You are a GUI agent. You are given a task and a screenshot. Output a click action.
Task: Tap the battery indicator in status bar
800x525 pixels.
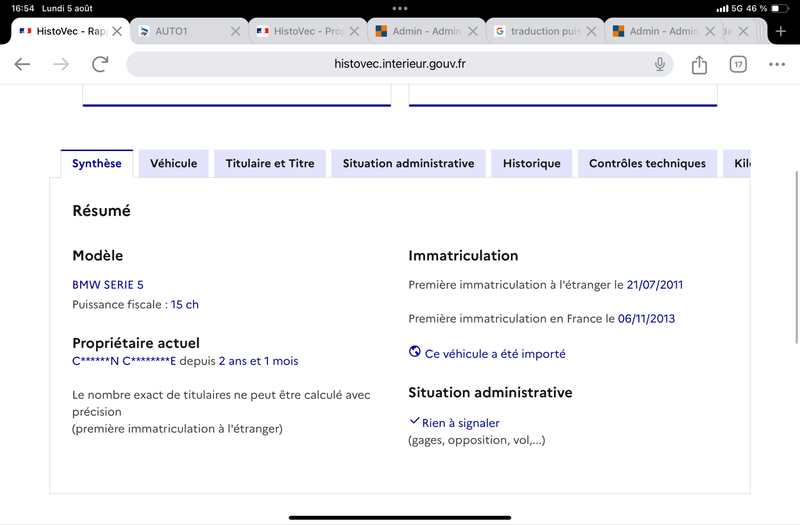tap(780, 8)
